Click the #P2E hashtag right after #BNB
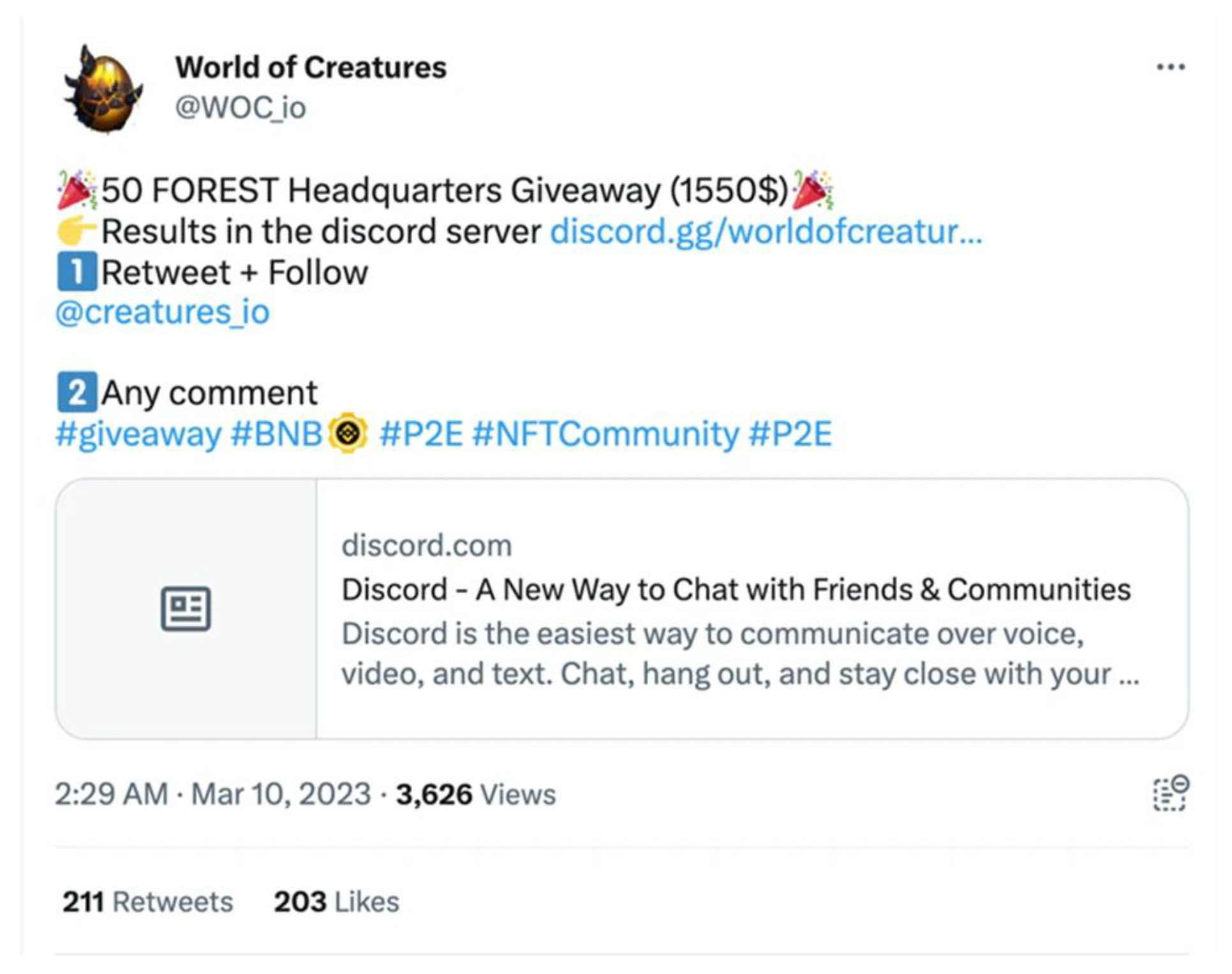 [x=421, y=434]
